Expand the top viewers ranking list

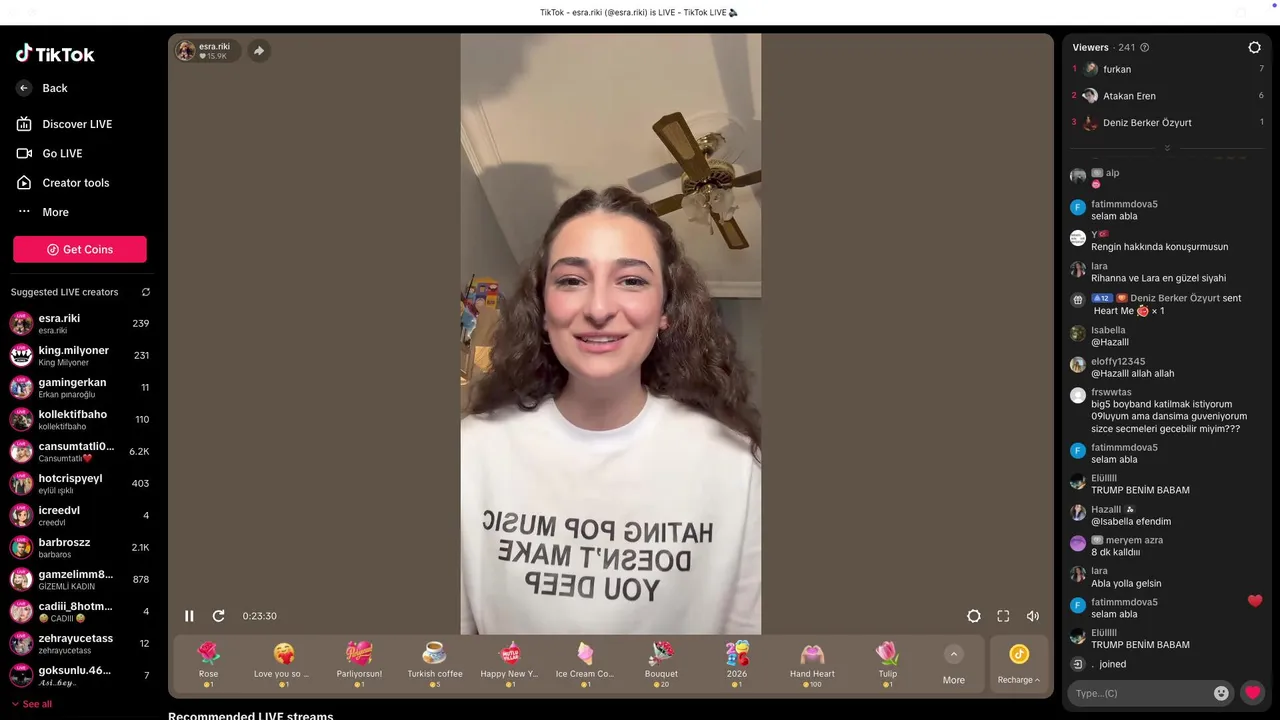coord(1167,148)
